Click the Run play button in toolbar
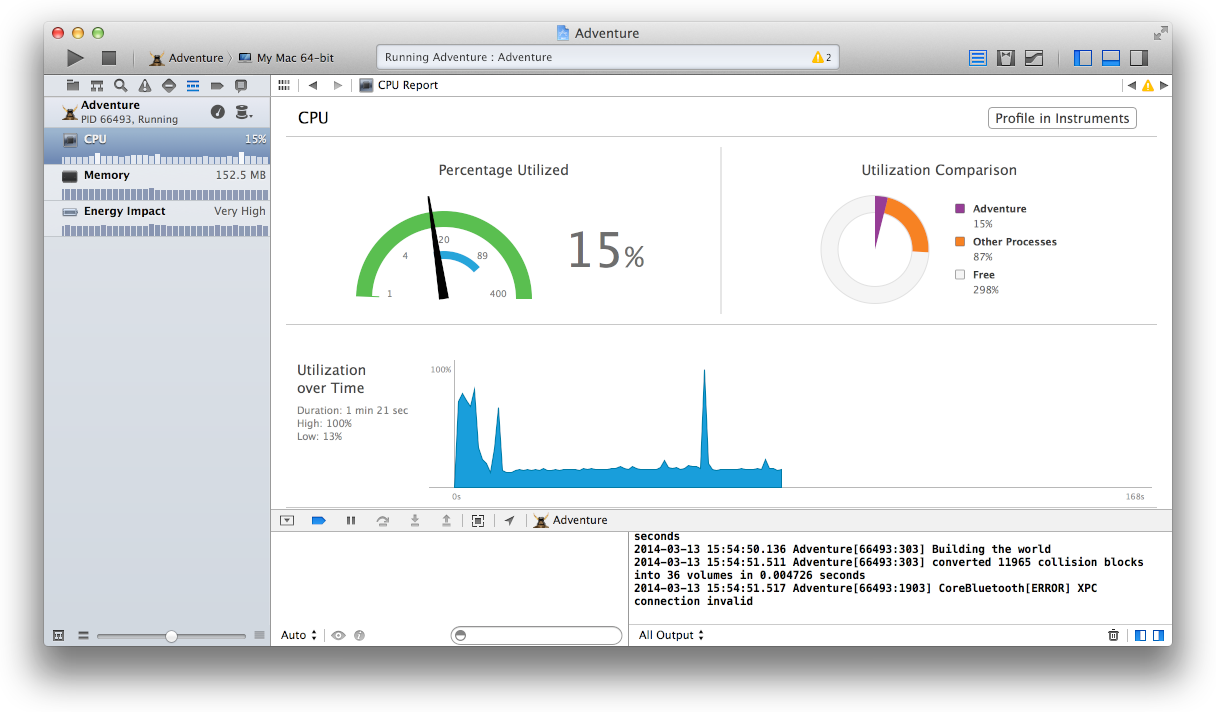 click(75, 58)
